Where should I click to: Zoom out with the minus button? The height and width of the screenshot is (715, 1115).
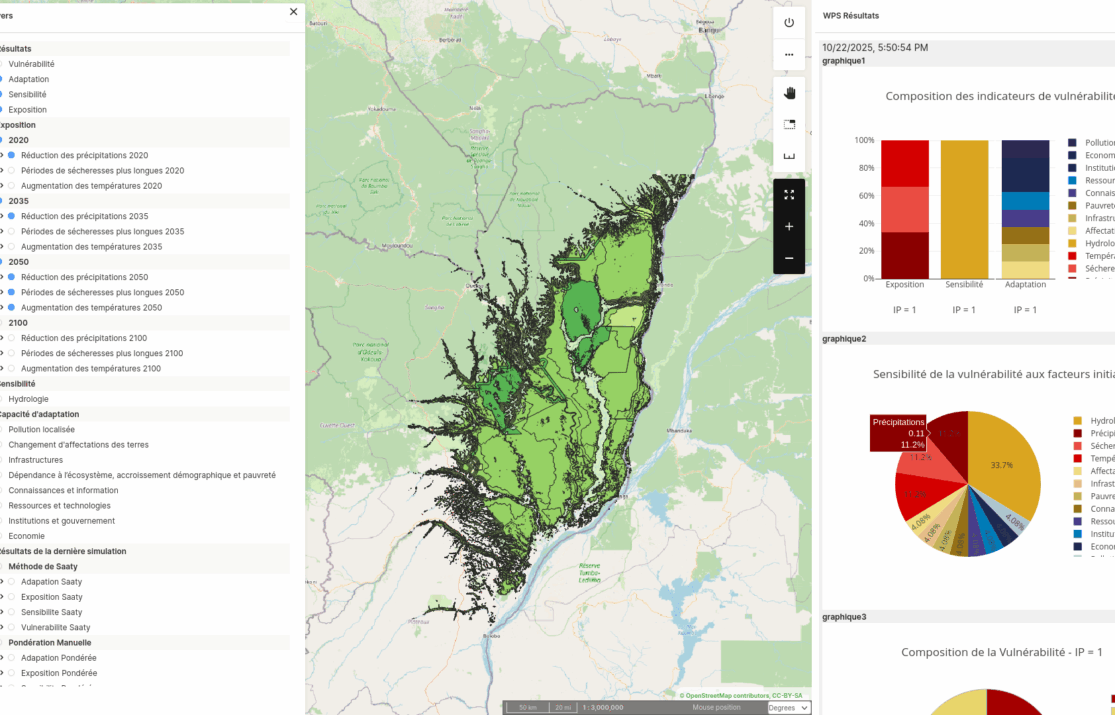[789, 258]
